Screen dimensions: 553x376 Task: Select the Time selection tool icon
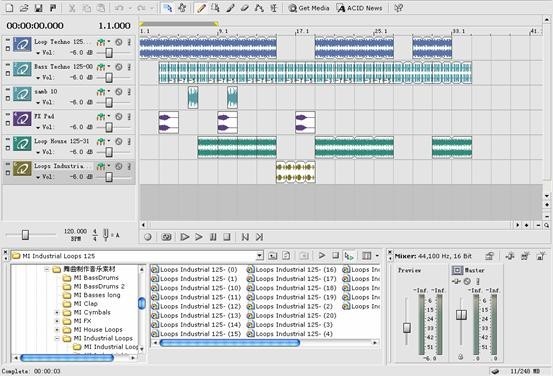click(273, 8)
